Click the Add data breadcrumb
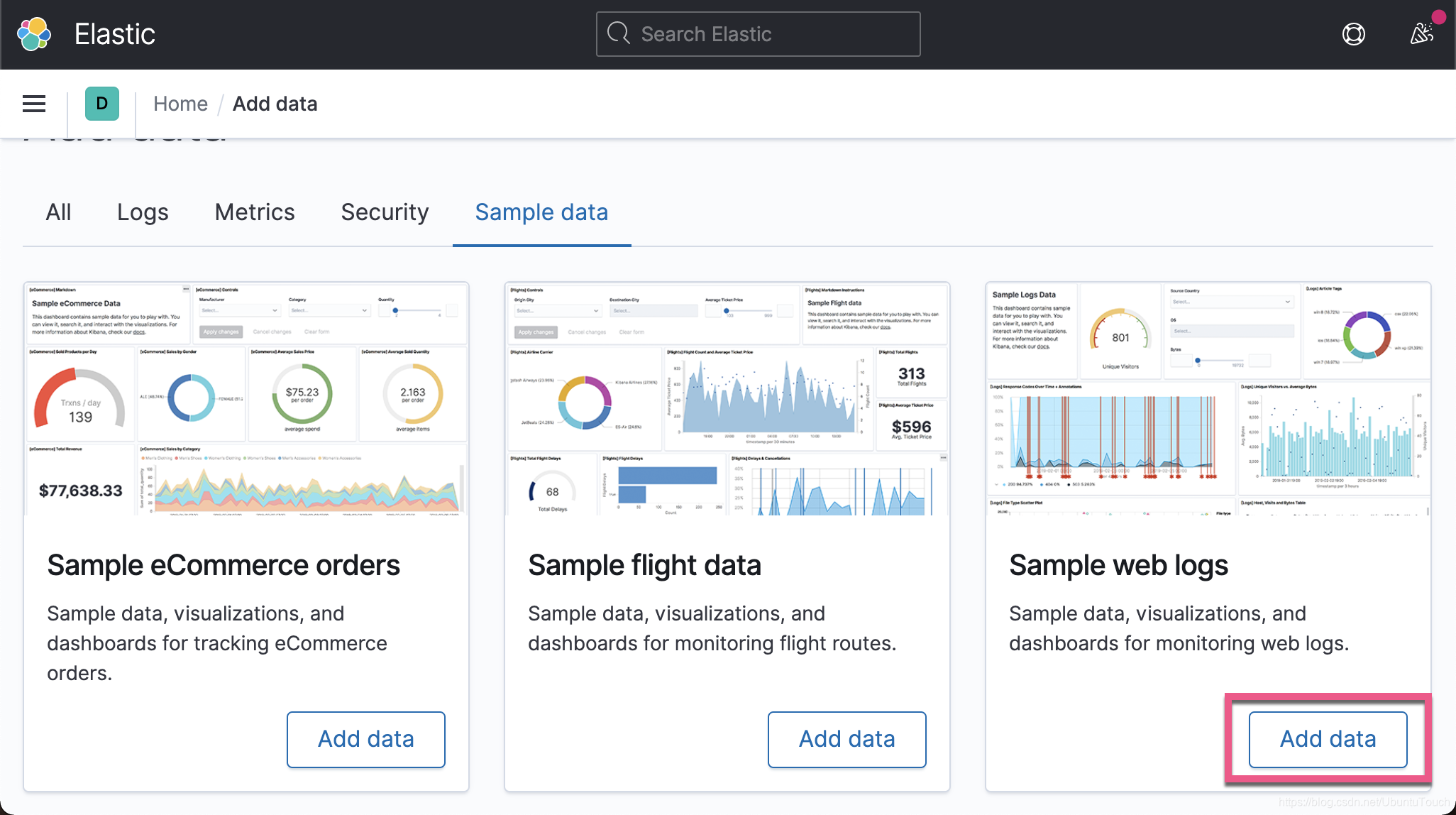This screenshot has height=815, width=1456. (x=275, y=104)
